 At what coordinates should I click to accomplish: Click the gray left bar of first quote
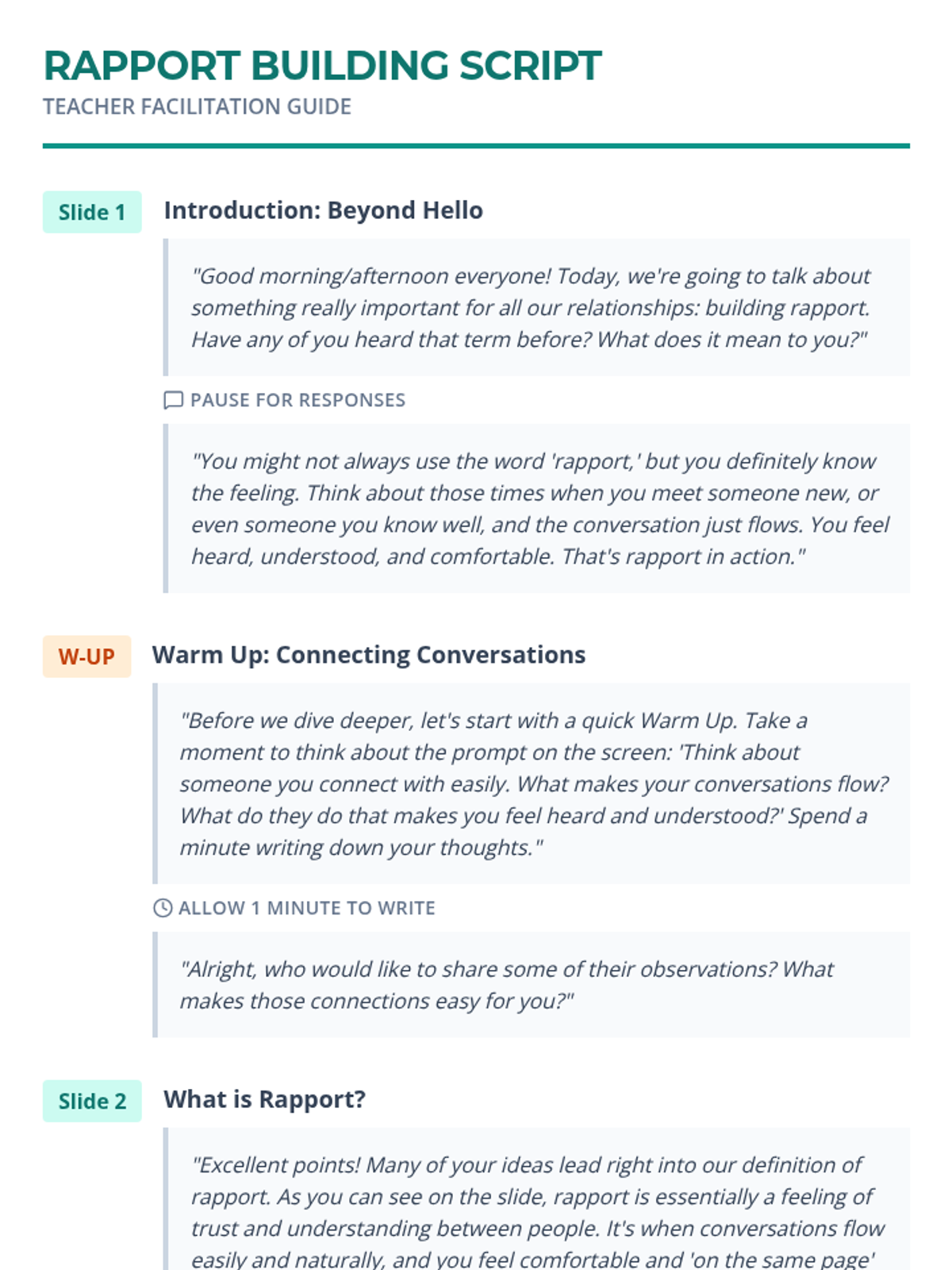[x=166, y=308]
